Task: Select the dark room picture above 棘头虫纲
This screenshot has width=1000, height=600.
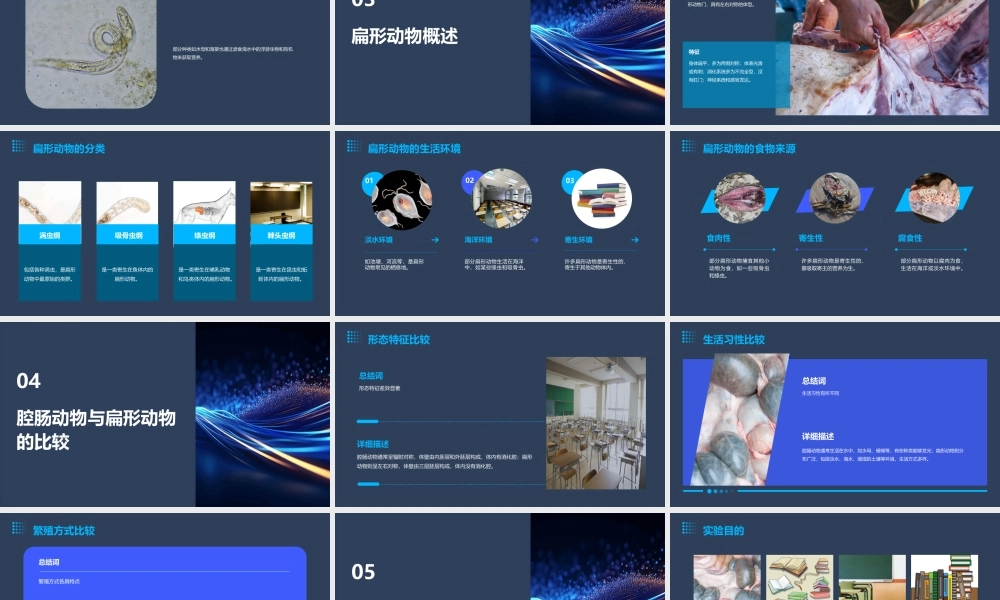Action: point(281,203)
